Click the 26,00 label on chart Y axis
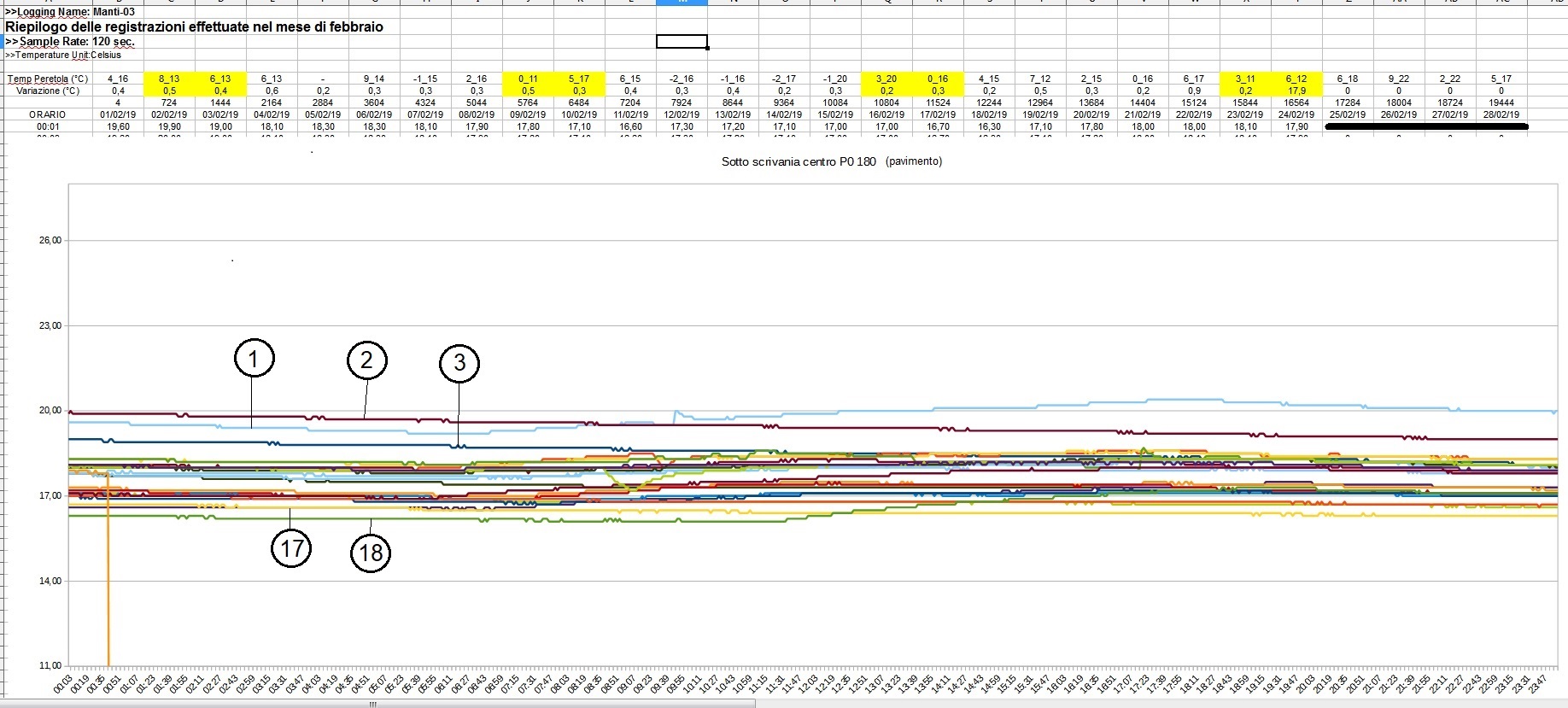1568x708 pixels. 50,241
